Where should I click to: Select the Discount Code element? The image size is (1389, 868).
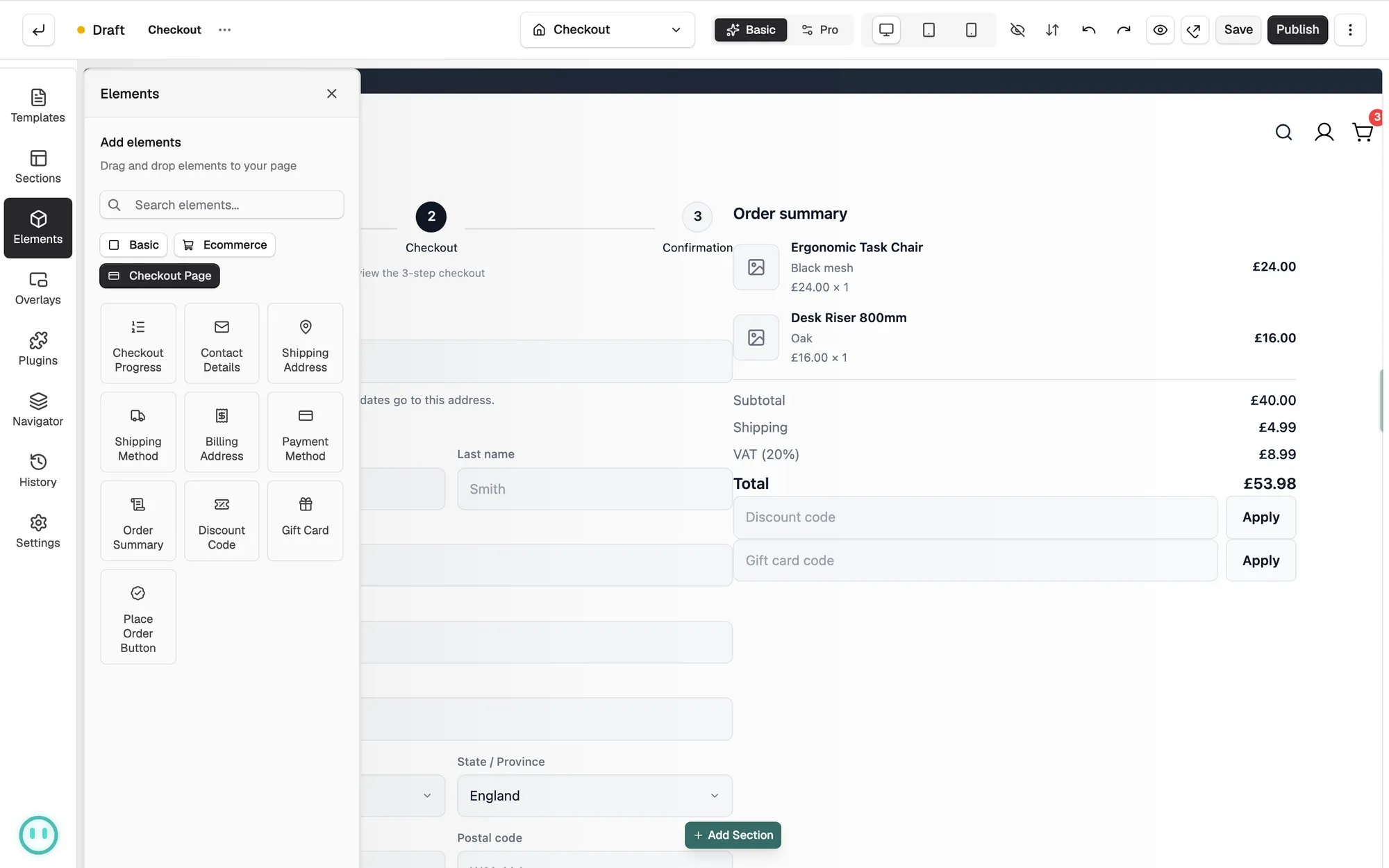(222, 521)
